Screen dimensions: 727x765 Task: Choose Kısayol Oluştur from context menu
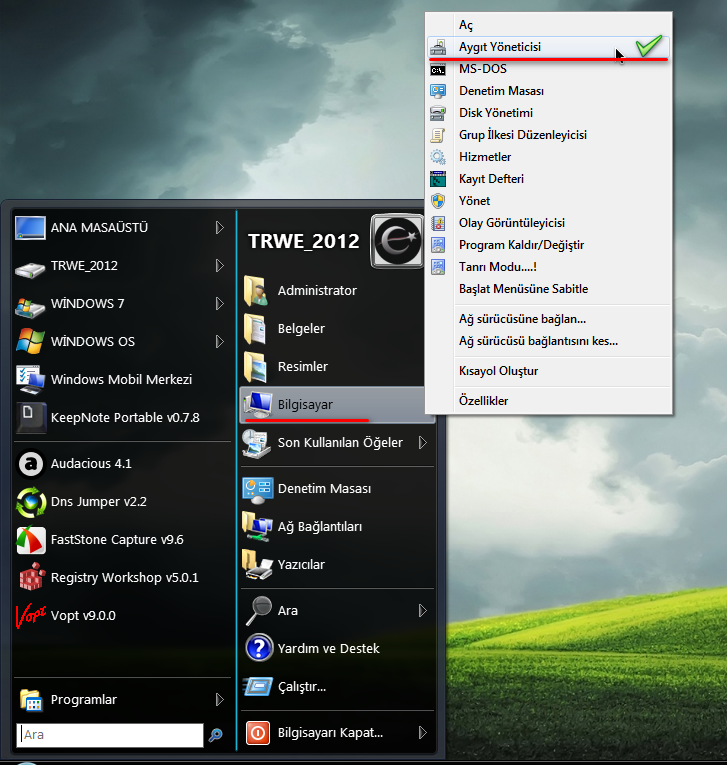[x=549, y=371]
